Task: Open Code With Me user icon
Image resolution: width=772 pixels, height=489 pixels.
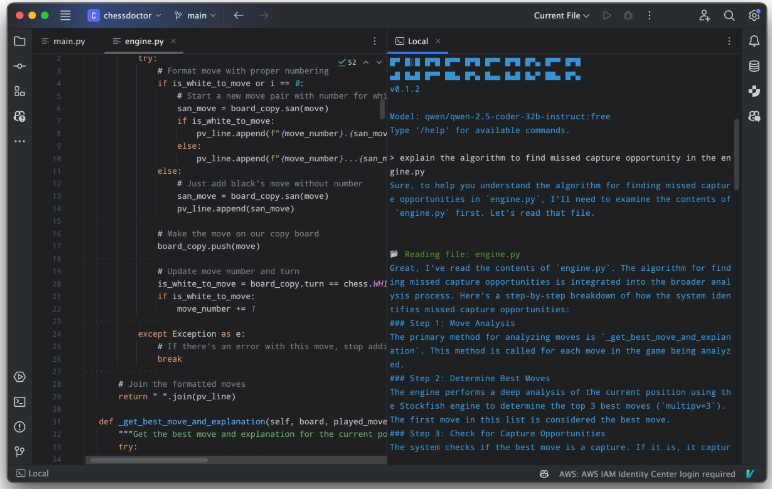Action: click(x=705, y=15)
